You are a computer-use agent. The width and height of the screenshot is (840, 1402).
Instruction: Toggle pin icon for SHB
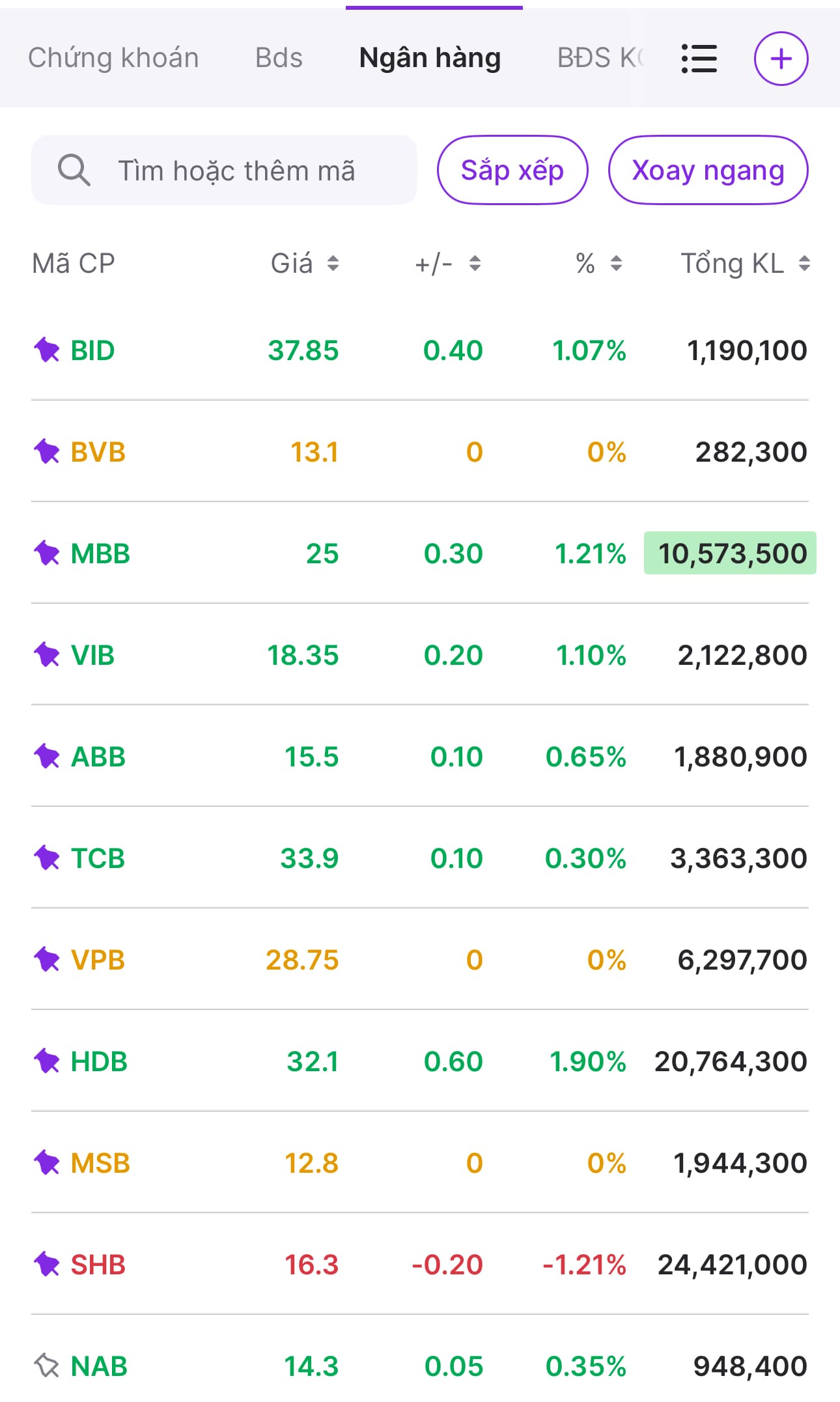tap(47, 1264)
